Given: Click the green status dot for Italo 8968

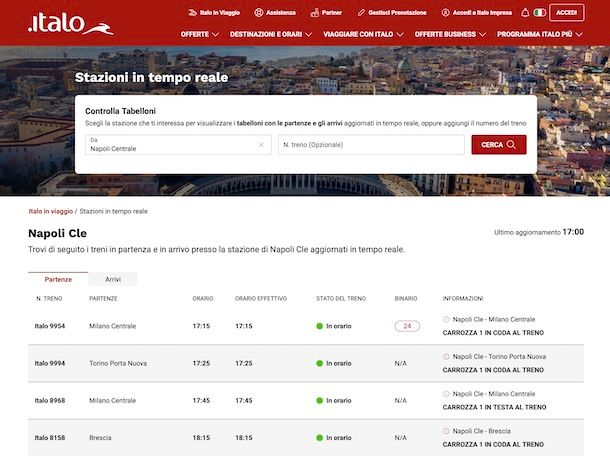Looking at the screenshot, I should [320, 401].
